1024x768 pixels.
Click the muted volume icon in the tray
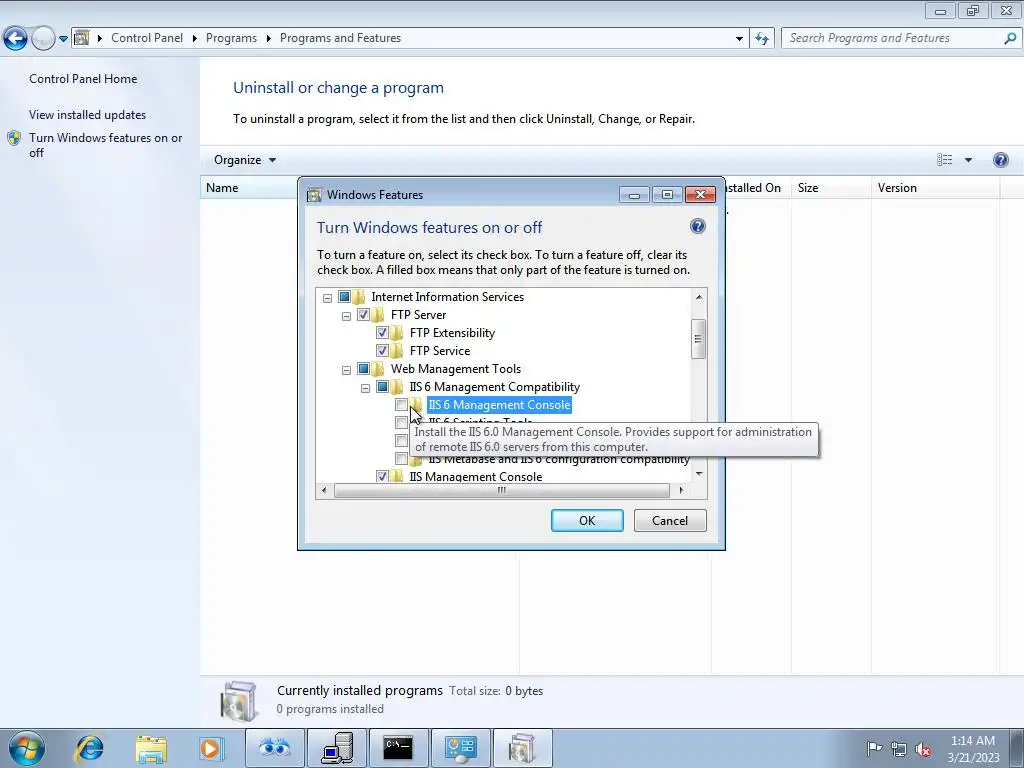coord(923,749)
